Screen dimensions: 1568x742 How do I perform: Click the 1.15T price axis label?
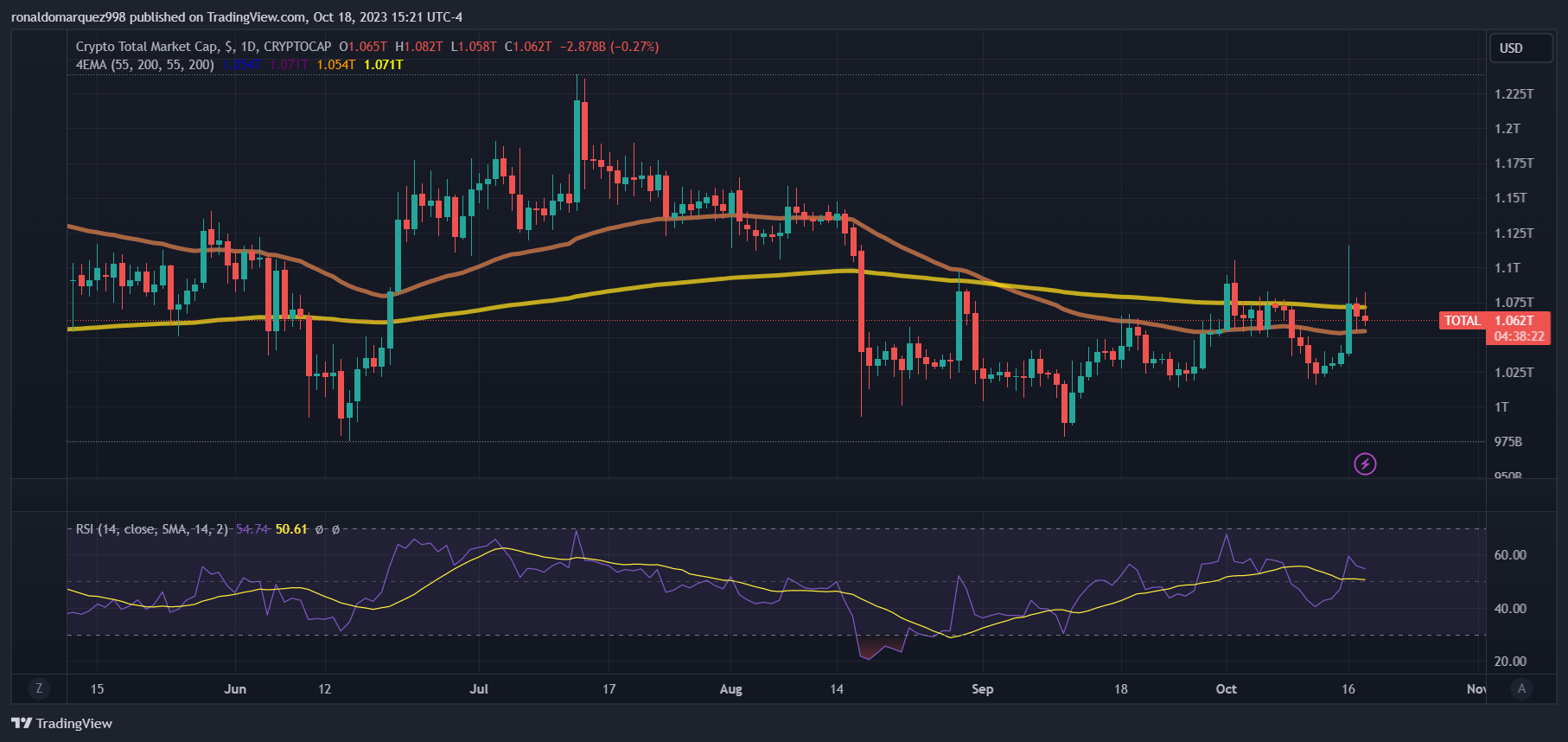click(x=1511, y=197)
